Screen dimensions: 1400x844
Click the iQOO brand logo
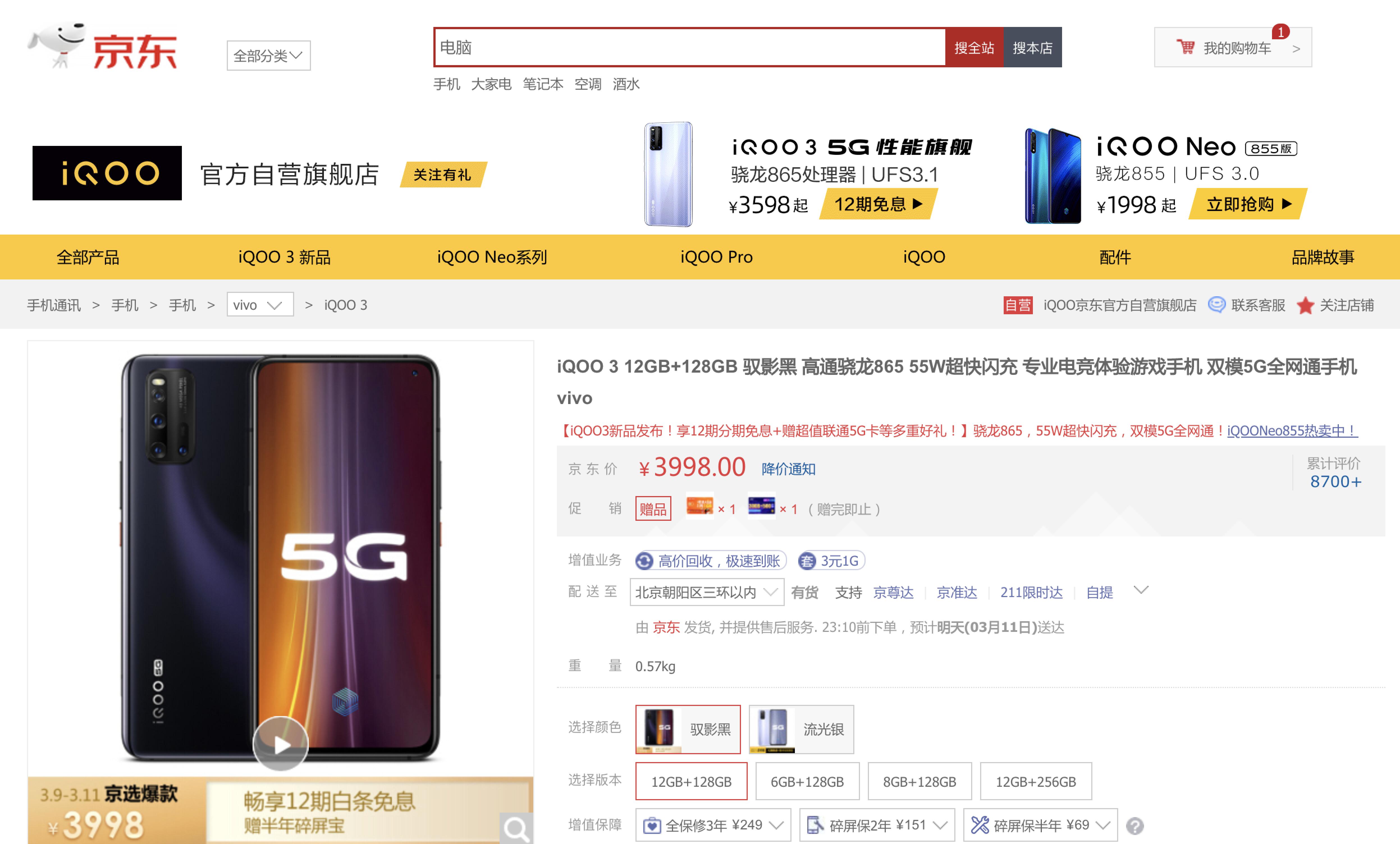[x=107, y=173]
